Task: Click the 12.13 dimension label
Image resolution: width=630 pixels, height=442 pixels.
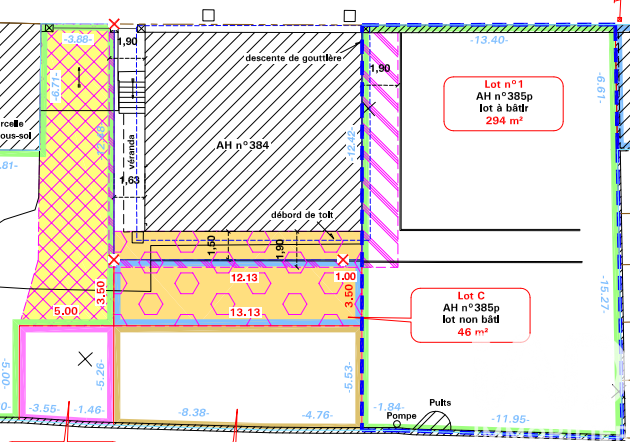Action: (x=244, y=278)
